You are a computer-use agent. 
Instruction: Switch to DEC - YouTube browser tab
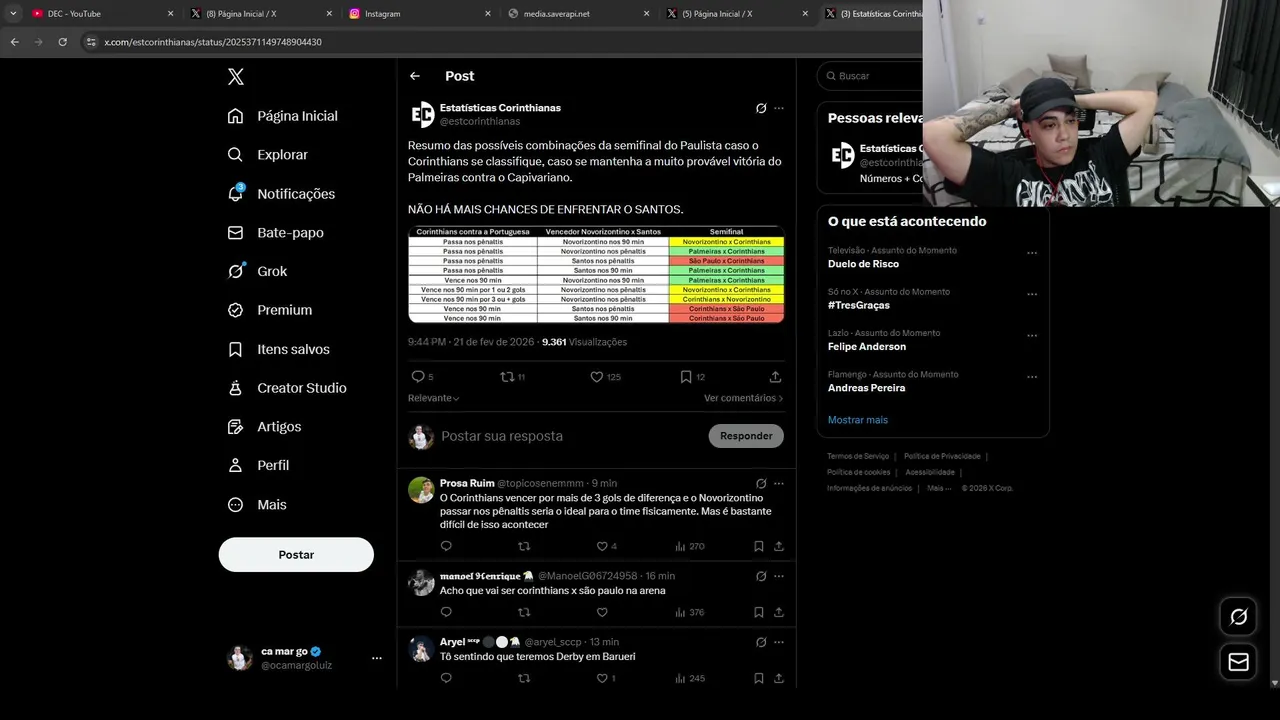click(x=100, y=14)
